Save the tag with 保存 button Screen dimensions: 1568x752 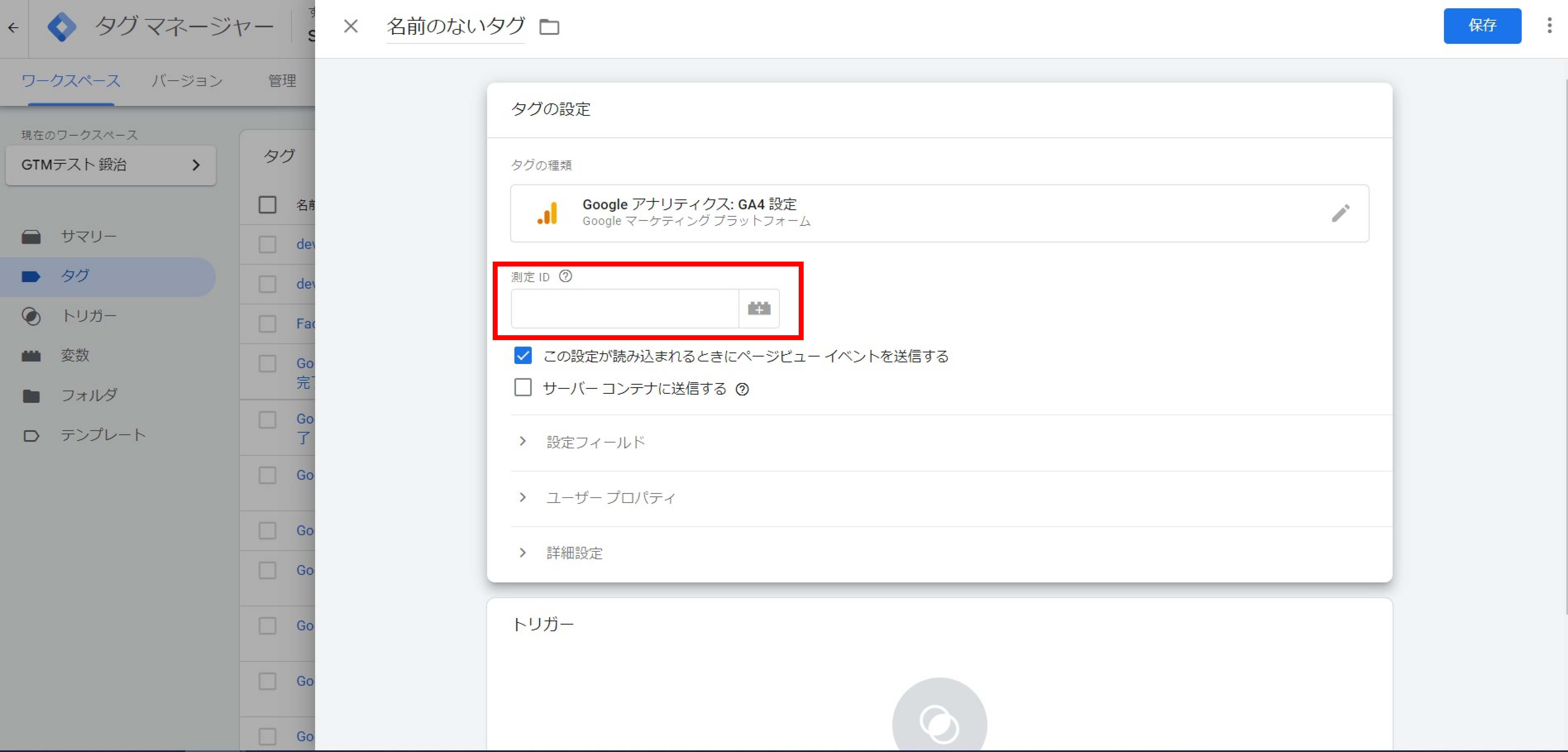click(x=1482, y=26)
